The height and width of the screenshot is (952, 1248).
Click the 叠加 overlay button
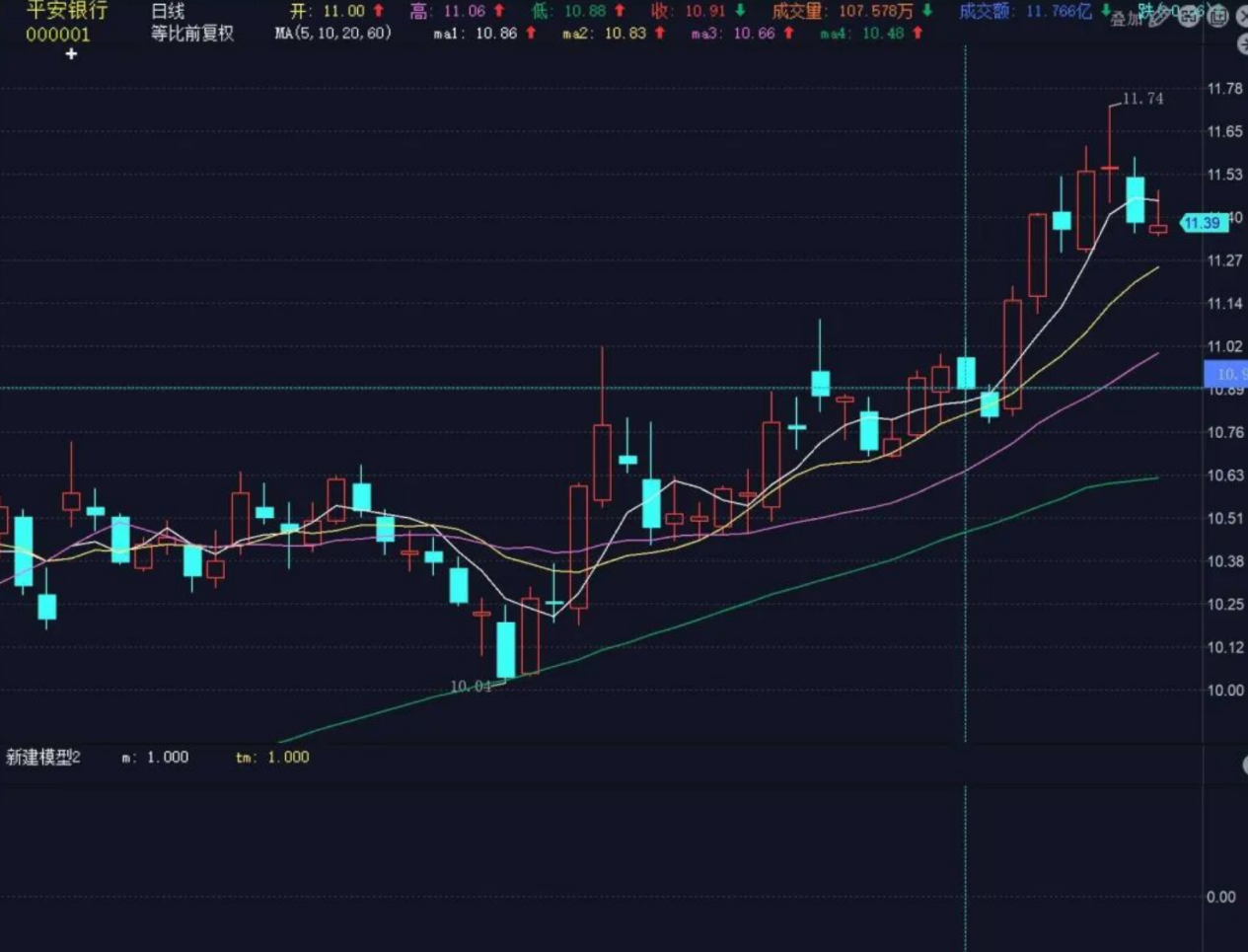(1125, 19)
